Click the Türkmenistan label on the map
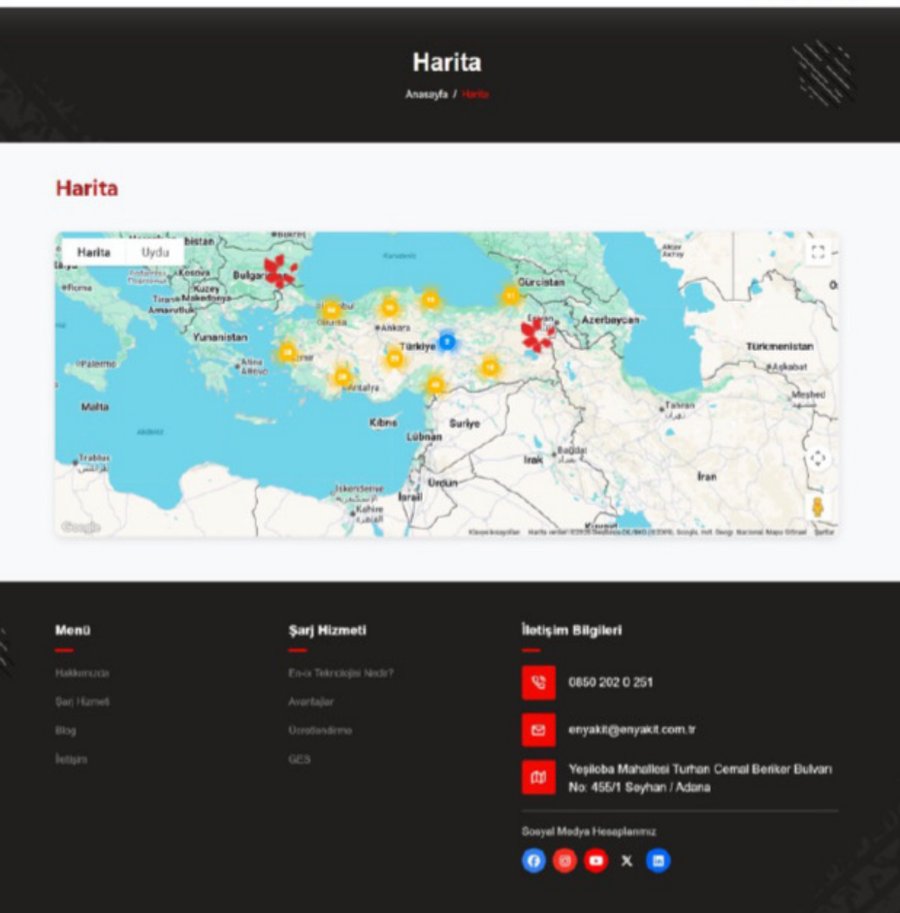This screenshot has height=913, width=900. point(780,346)
